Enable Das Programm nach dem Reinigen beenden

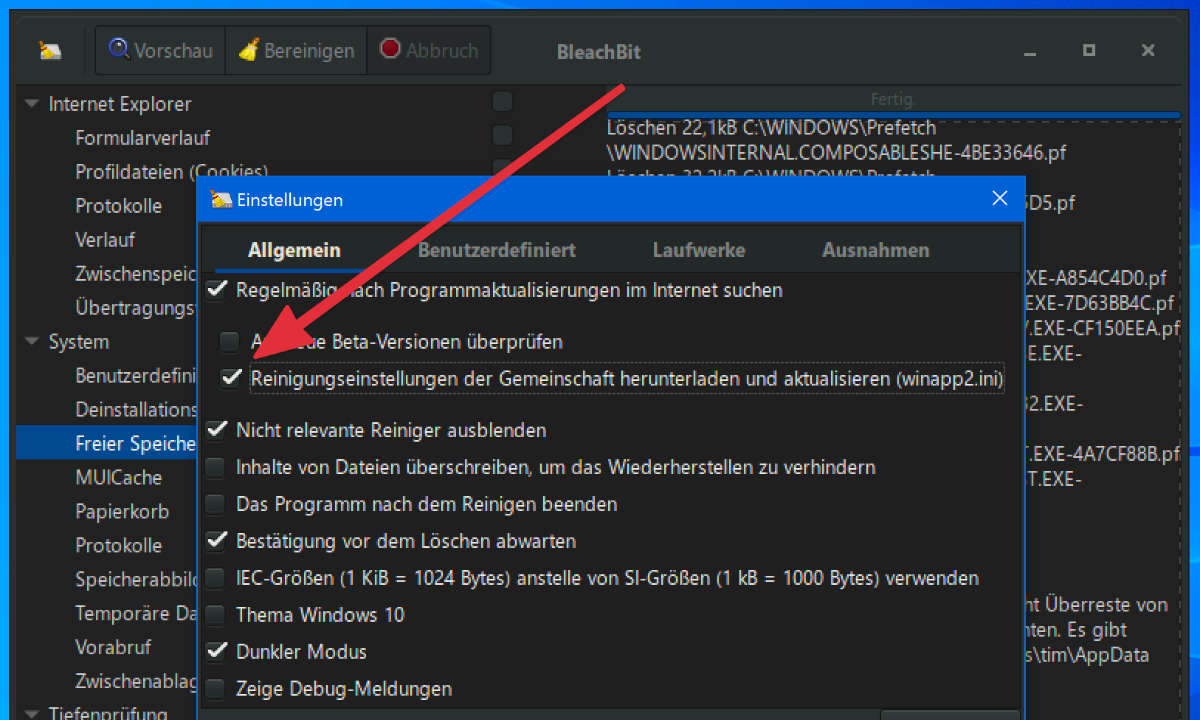click(216, 504)
